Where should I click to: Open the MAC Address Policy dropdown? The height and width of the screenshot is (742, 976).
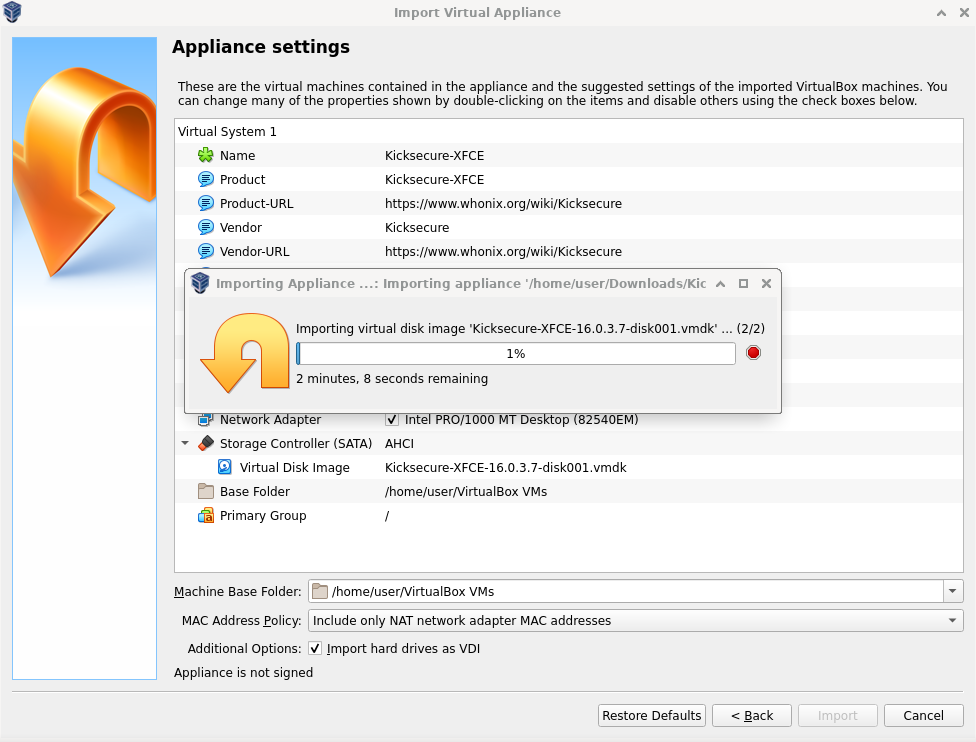point(951,620)
